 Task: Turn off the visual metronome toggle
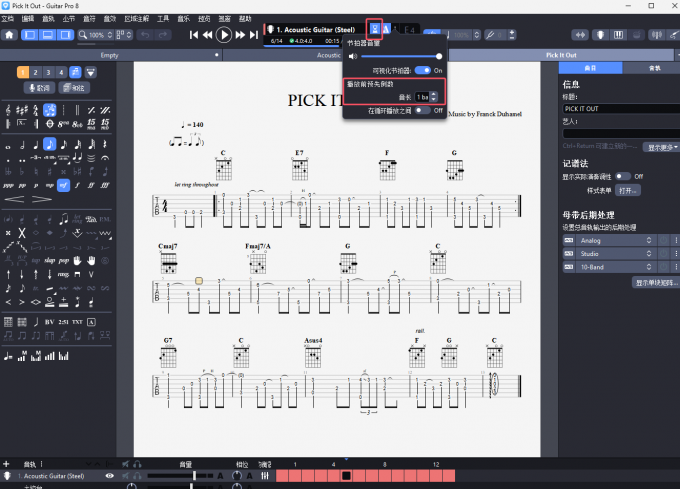pos(423,71)
